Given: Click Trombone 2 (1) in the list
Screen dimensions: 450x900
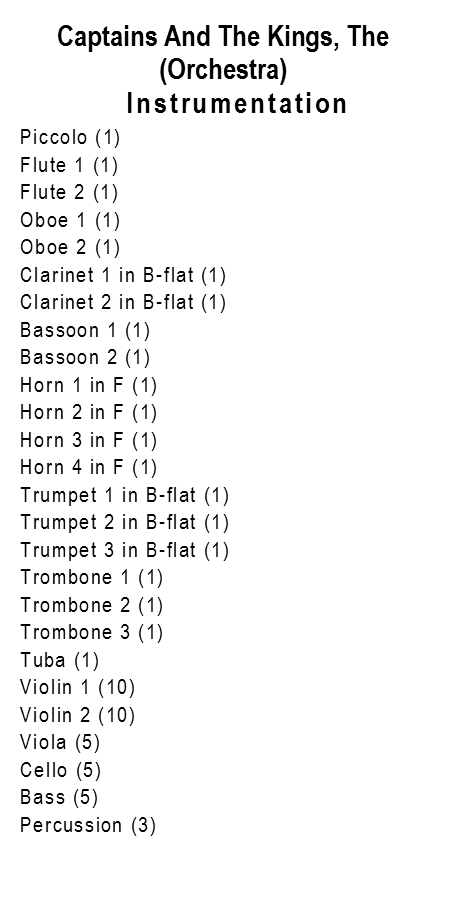Looking at the screenshot, I should pyautogui.click(x=92, y=606).
